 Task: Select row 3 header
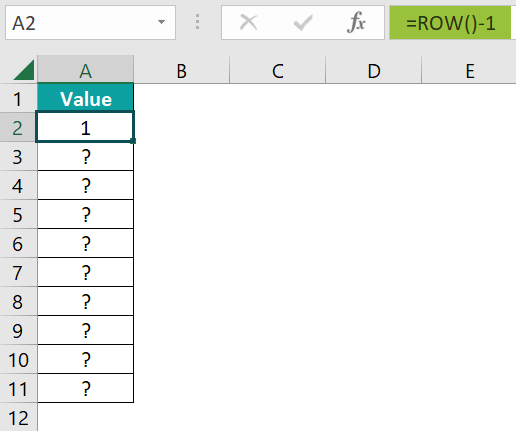point(18,156)
